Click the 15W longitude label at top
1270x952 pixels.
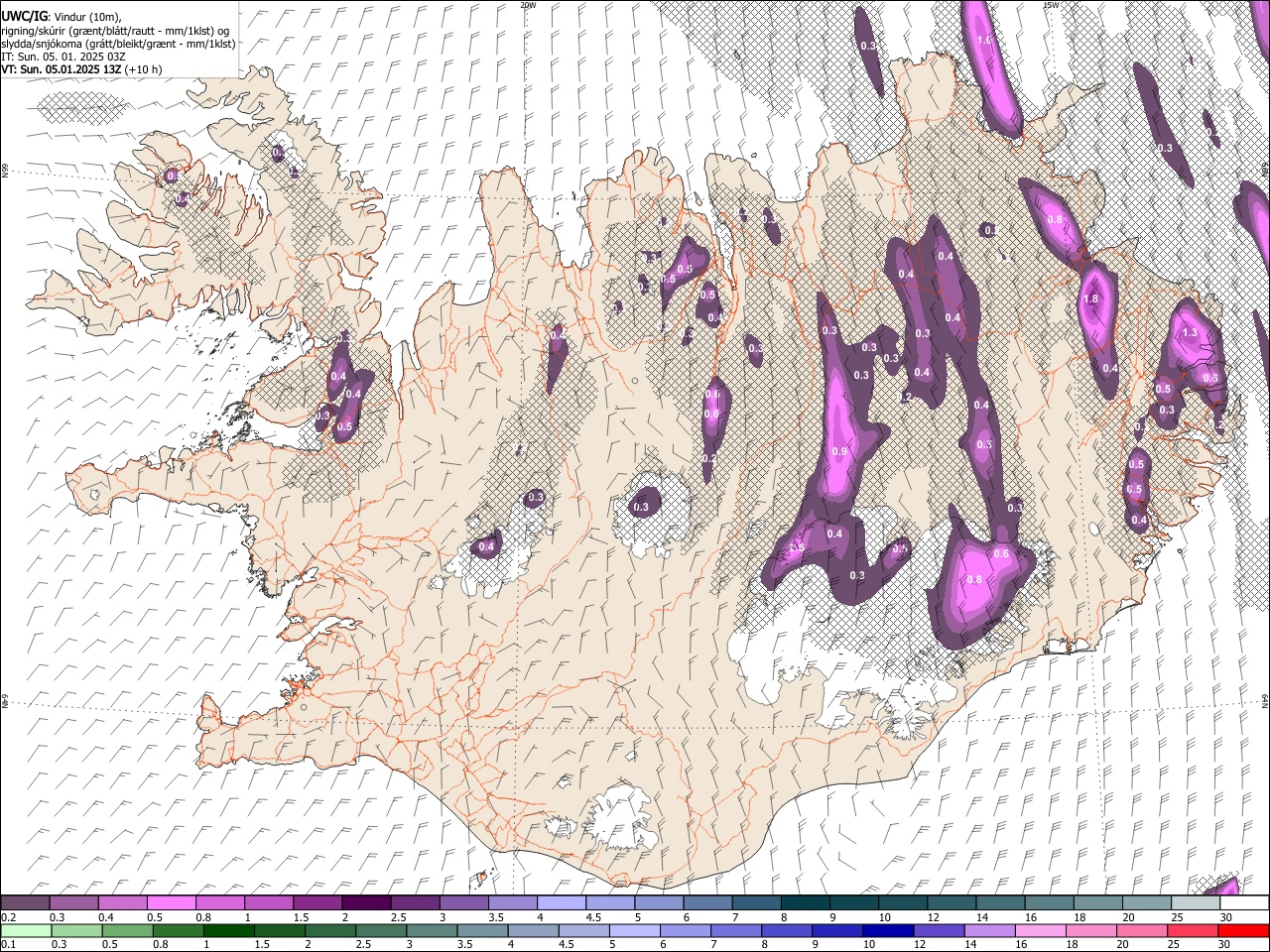tap(1050, 5)
